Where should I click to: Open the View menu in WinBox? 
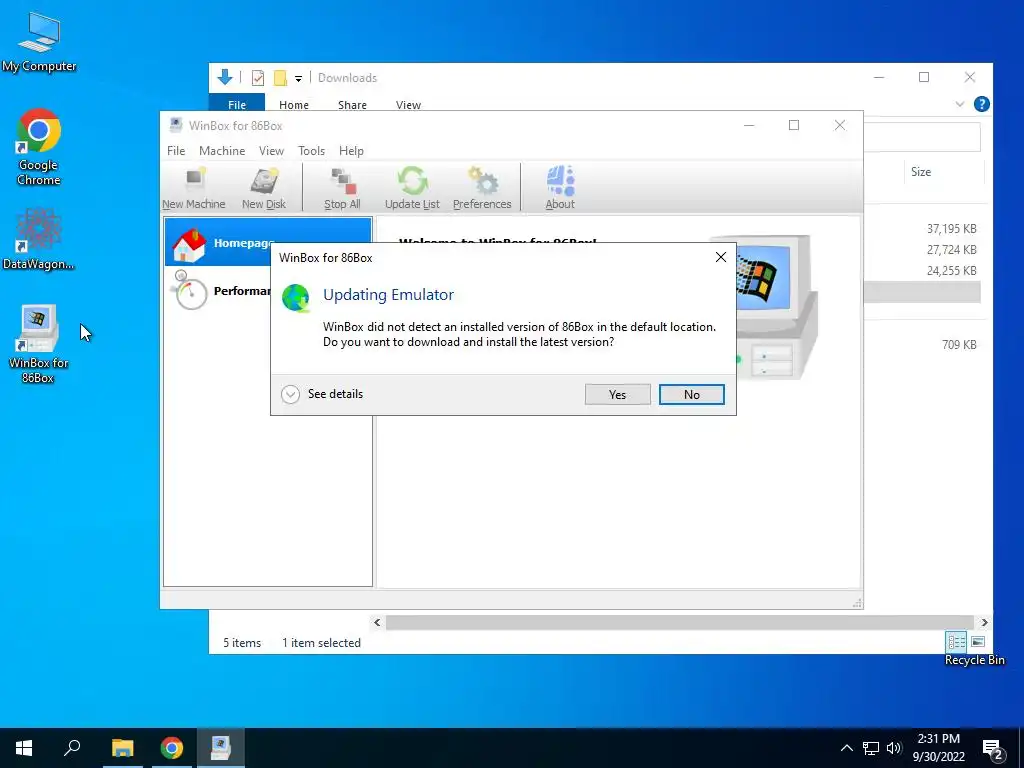click(x=271, y=151)
